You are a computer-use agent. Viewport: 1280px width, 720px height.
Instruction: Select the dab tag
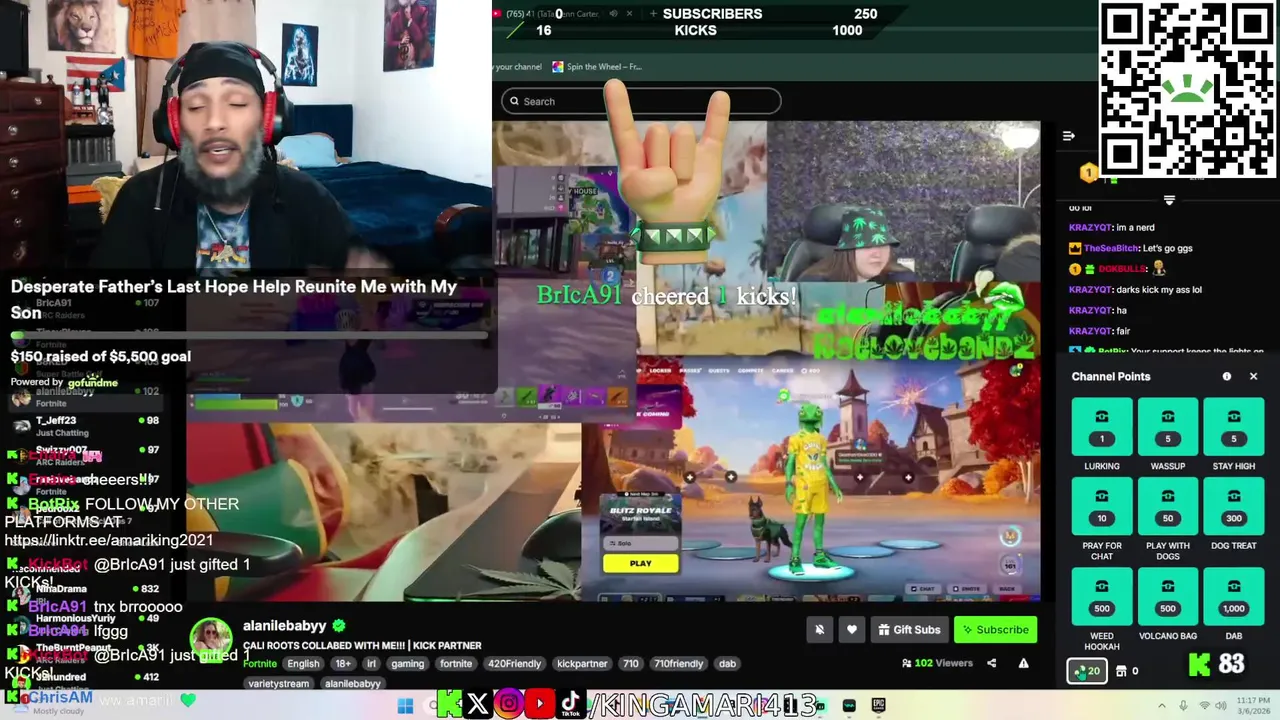pyautogui.click(x=727, y=663)
